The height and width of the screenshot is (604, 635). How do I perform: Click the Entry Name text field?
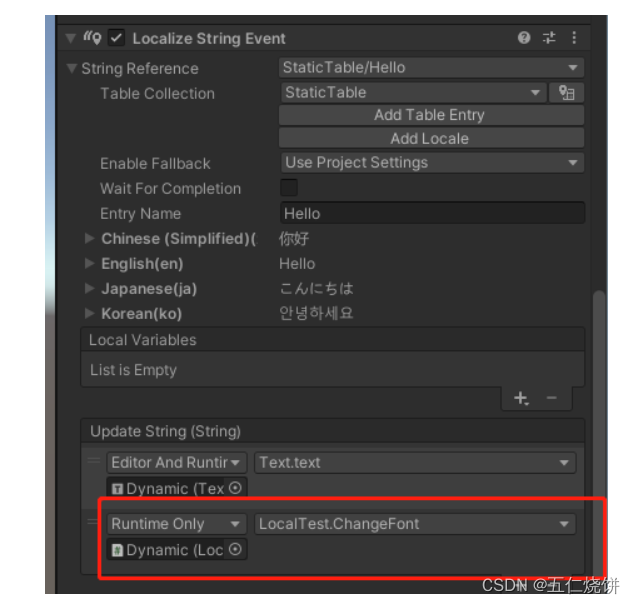click(432, 213)
